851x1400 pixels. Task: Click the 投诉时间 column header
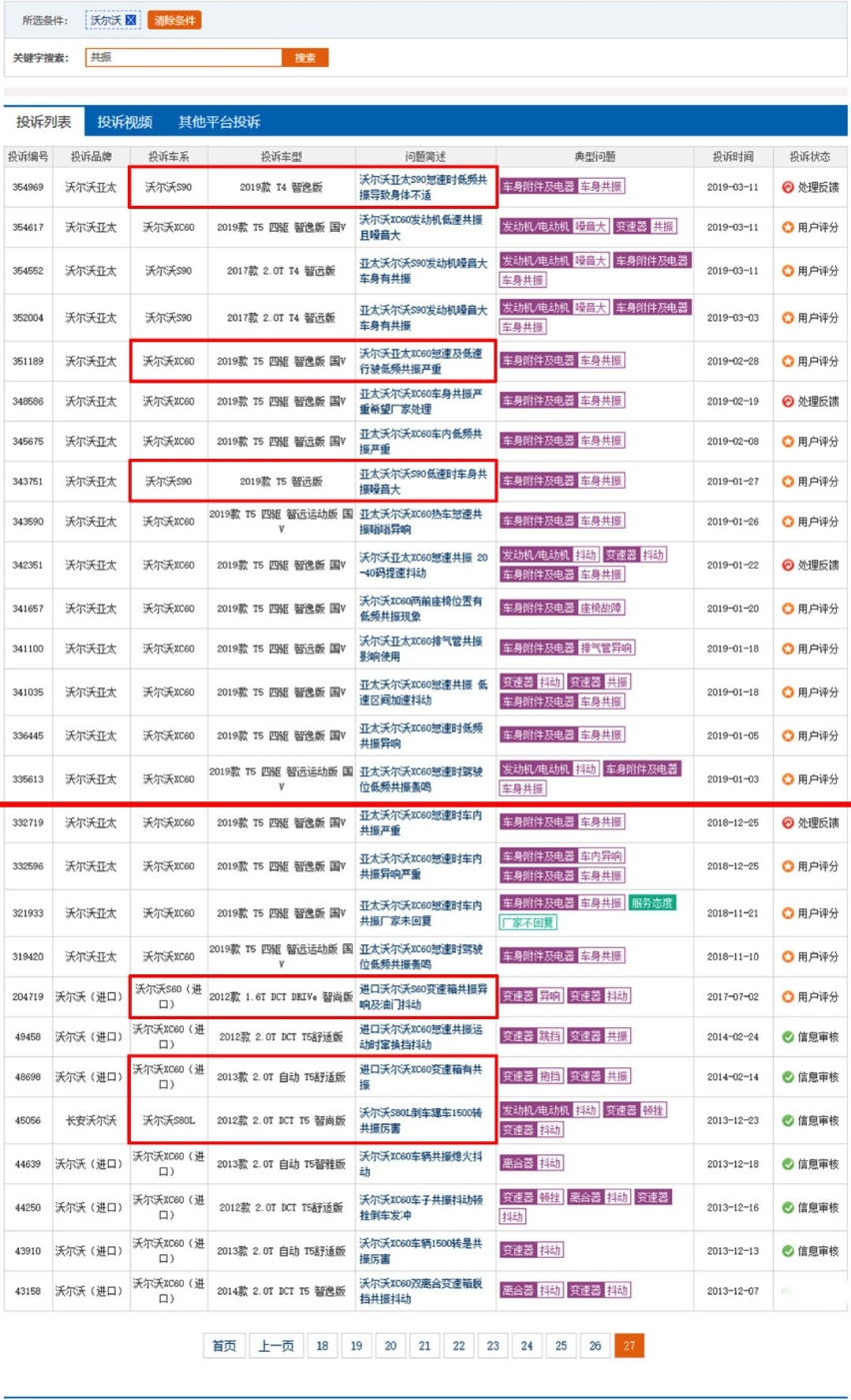click(733, 157)
